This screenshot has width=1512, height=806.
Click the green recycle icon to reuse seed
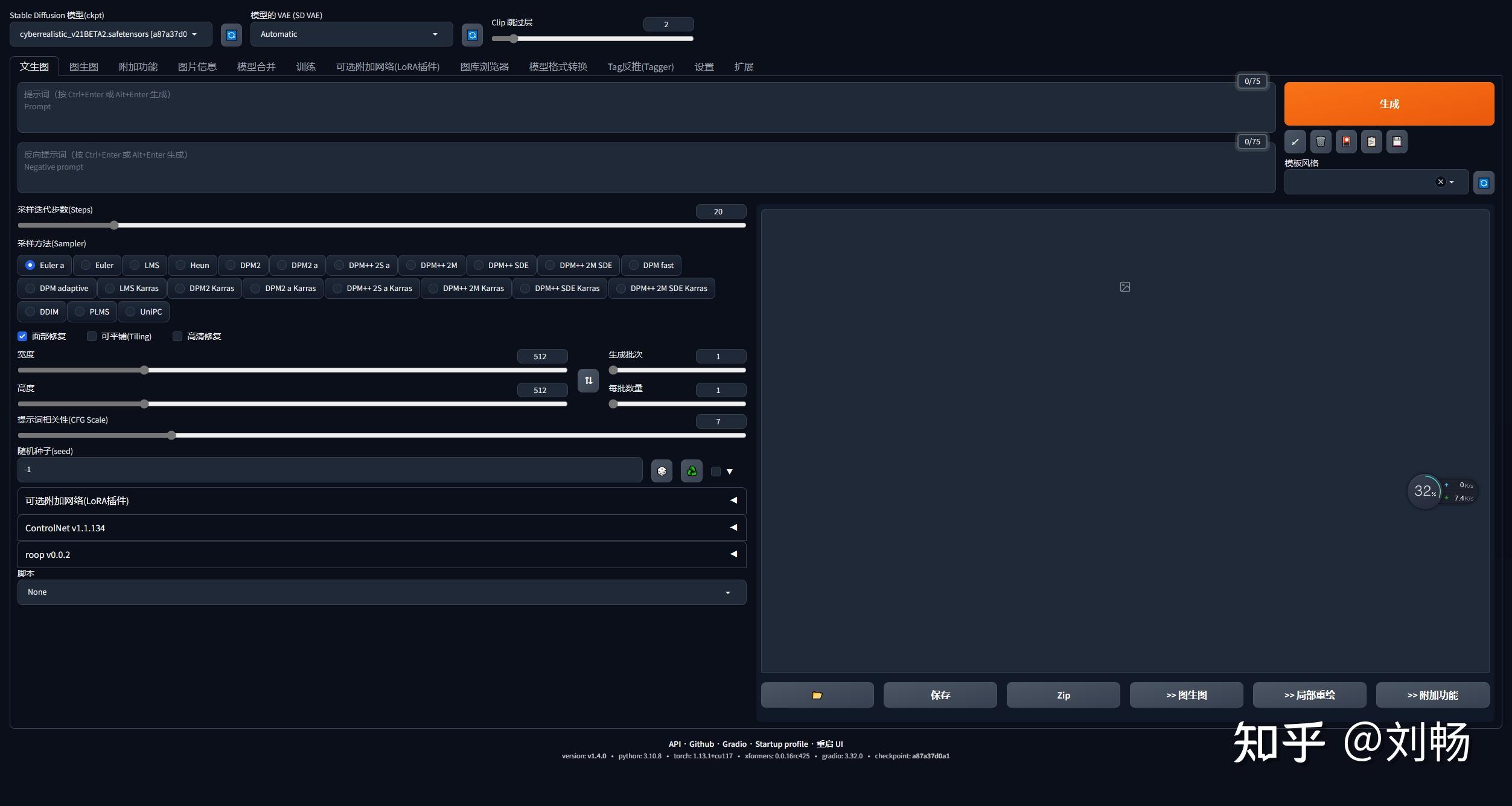click(691, 471)
